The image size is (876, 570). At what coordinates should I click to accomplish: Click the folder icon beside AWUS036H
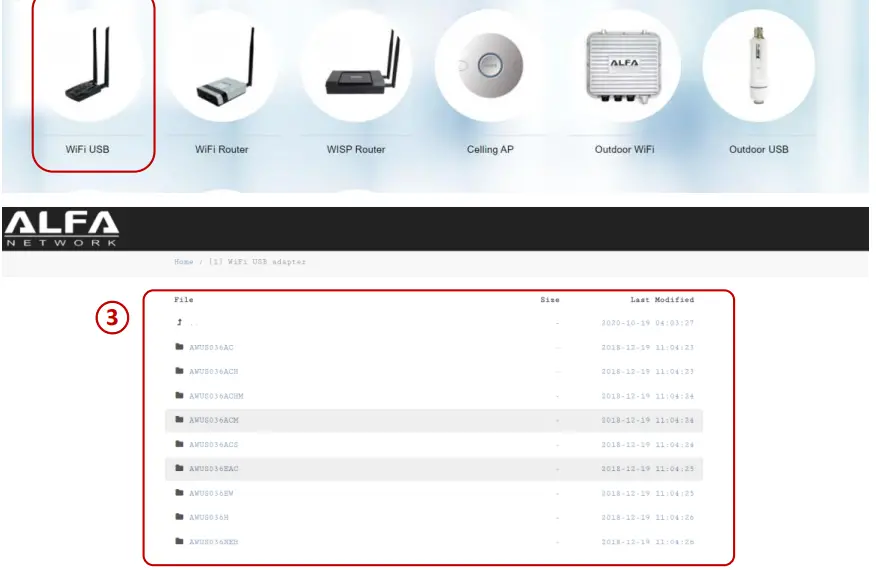tap(179, 516)
